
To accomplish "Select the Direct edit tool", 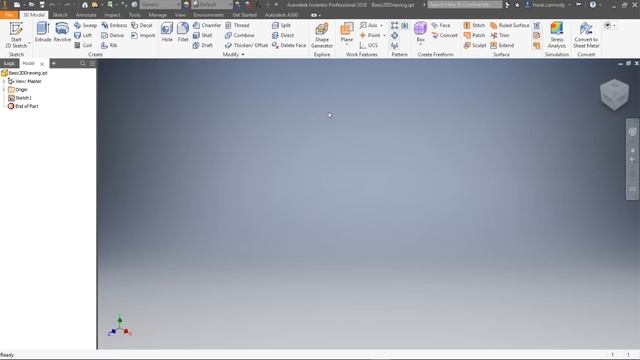I will tap(283, 36).
